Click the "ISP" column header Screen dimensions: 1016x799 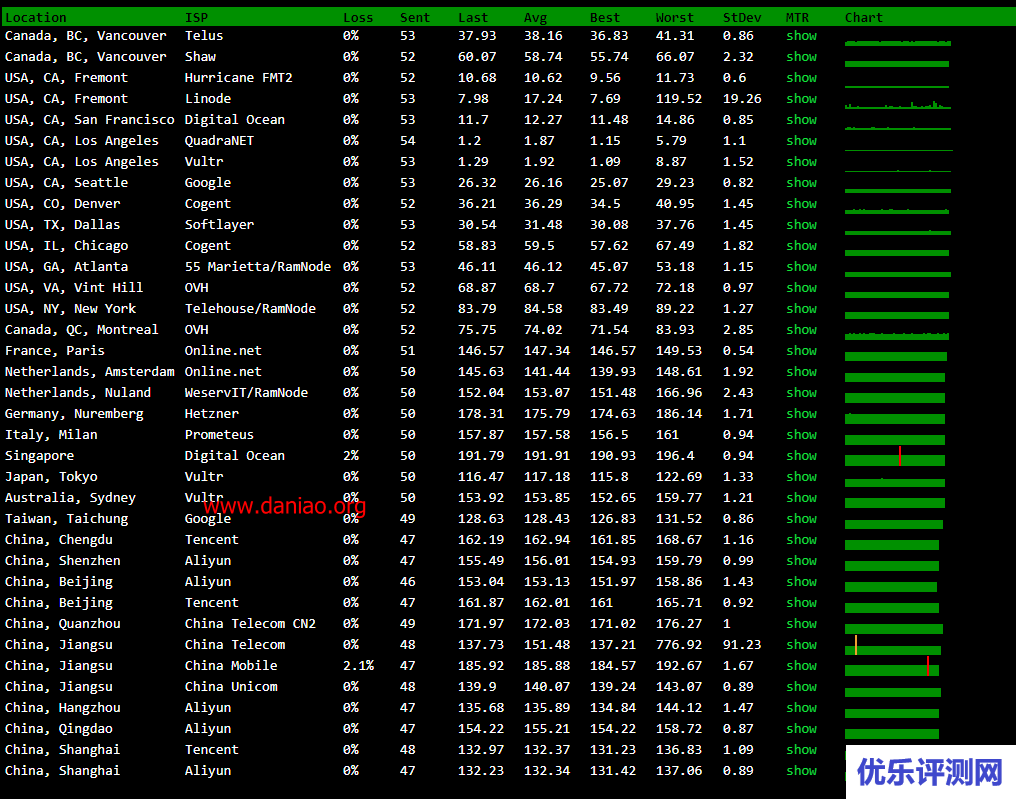[x=196, y=17]
